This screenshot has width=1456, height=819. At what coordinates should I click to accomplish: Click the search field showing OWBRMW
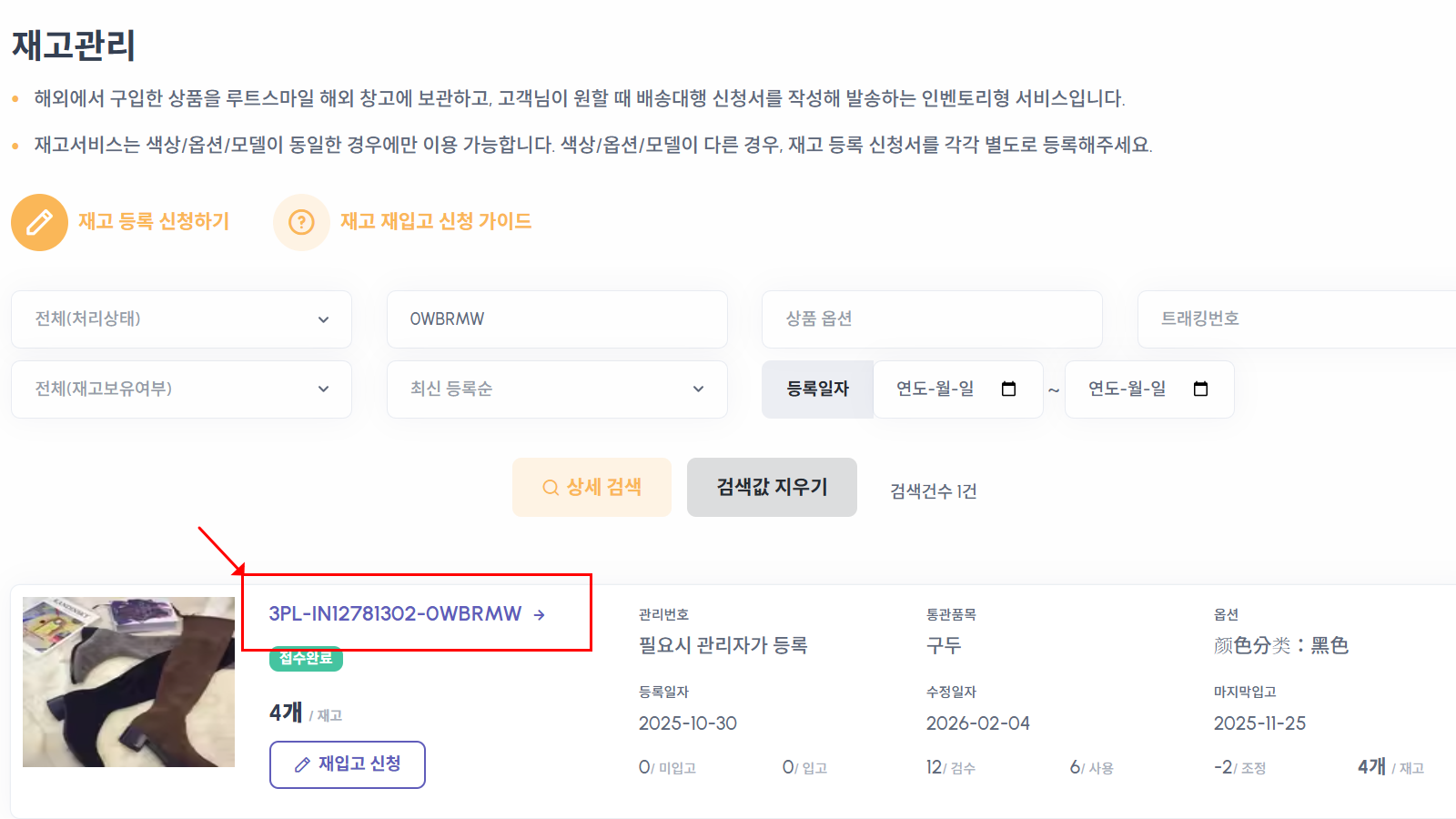[557, 319]
